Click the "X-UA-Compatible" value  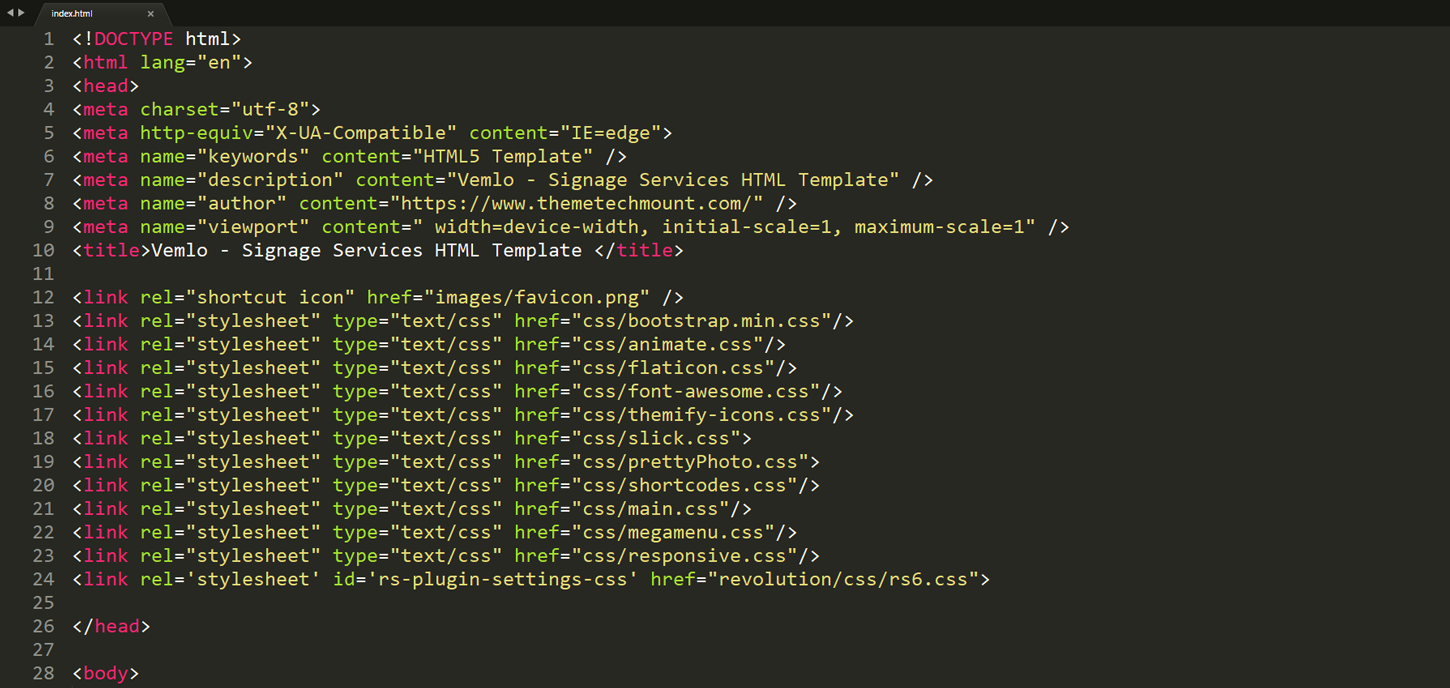(361, 133)
